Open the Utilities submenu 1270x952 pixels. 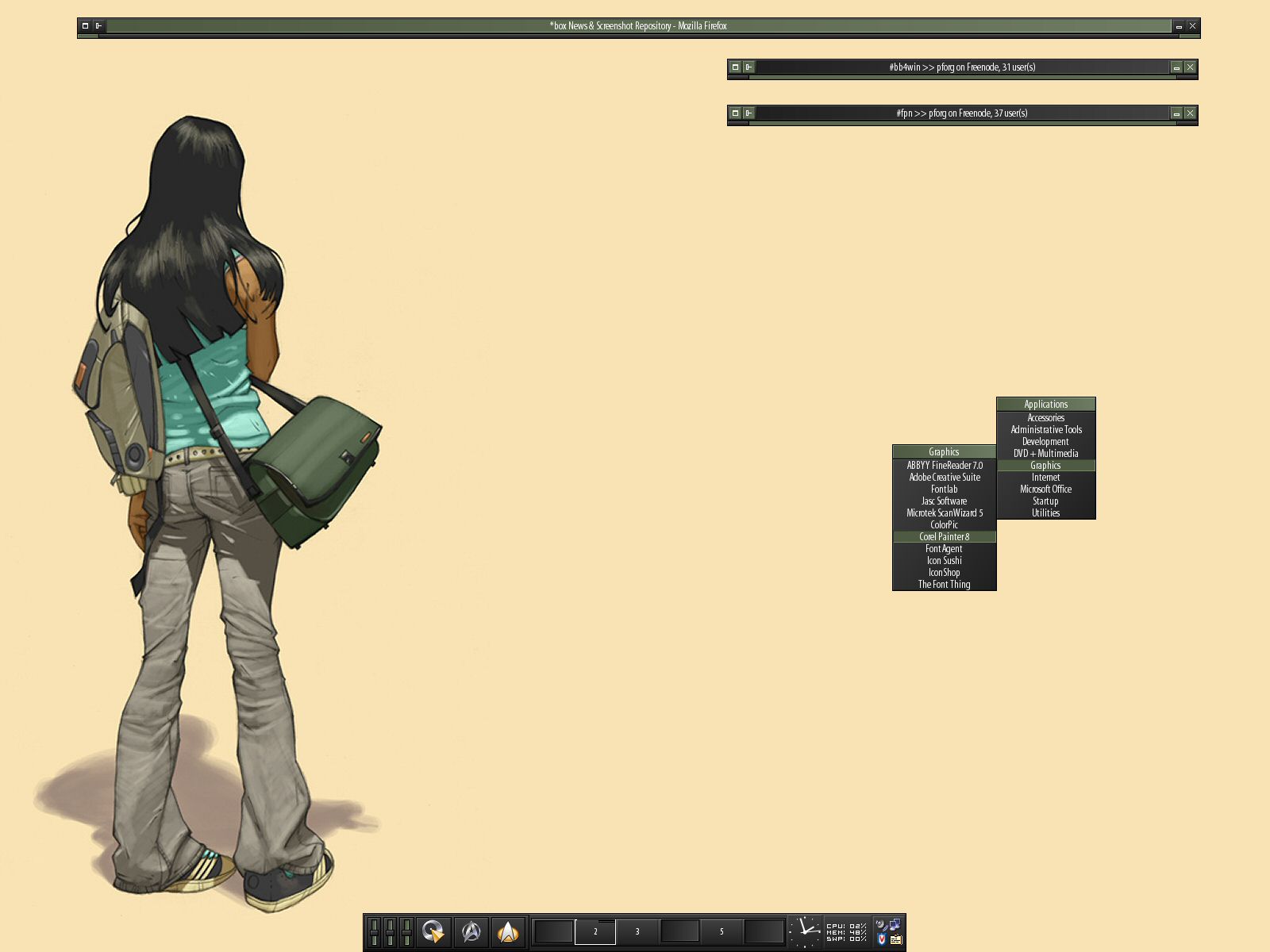coord(1046,513)
